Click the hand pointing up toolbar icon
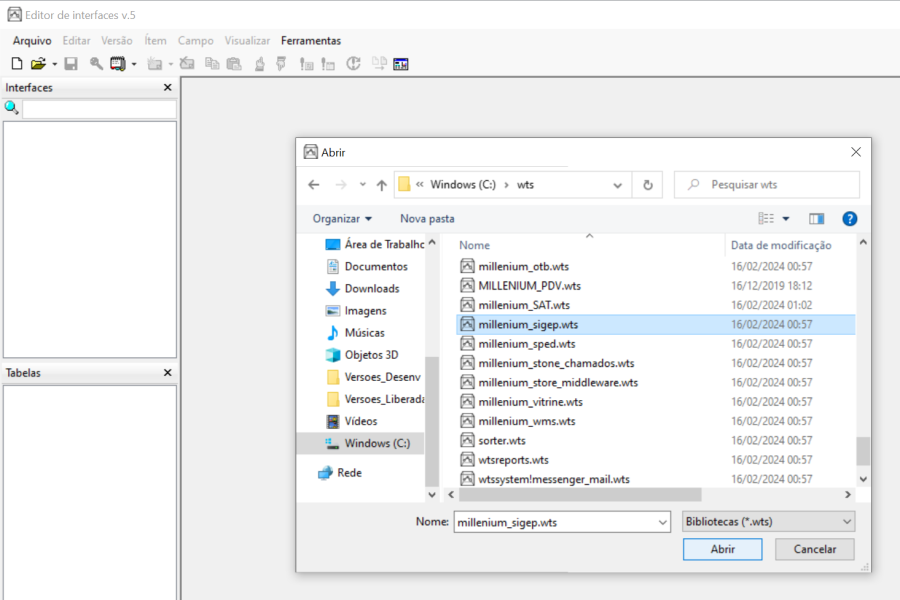Image resolution: width=900 pixels, height=600 pixels. pyautogui.click(x=259, y=64)
